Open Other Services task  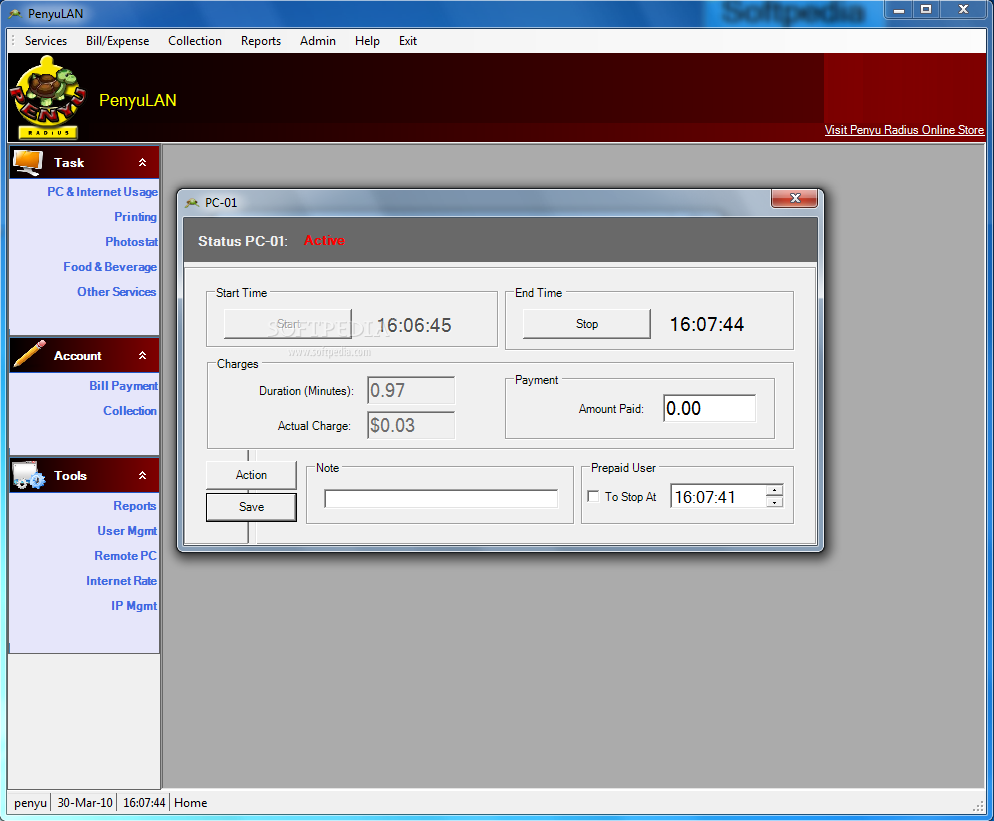click(117, 292)
